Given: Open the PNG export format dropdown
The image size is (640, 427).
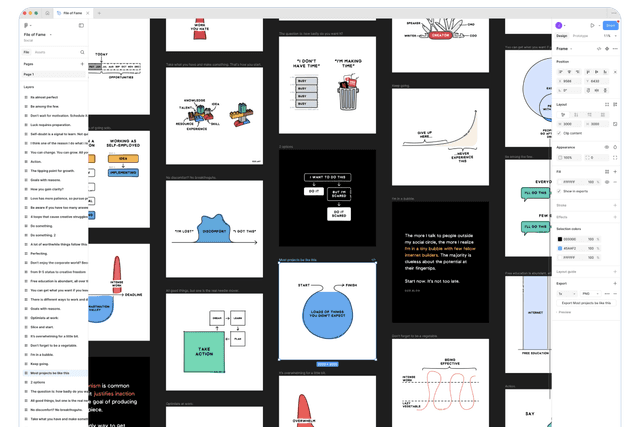Looking at the screenshot, I should (x=592, y=292).
